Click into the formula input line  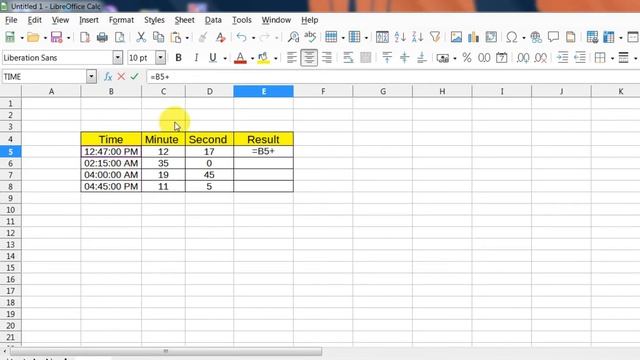point(393,77)
